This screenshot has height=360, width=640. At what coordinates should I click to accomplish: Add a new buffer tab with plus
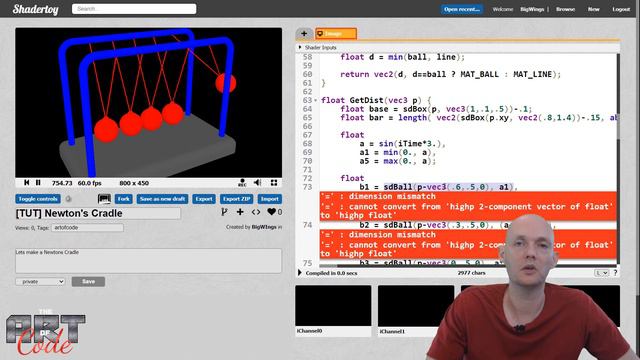(304, 33)
